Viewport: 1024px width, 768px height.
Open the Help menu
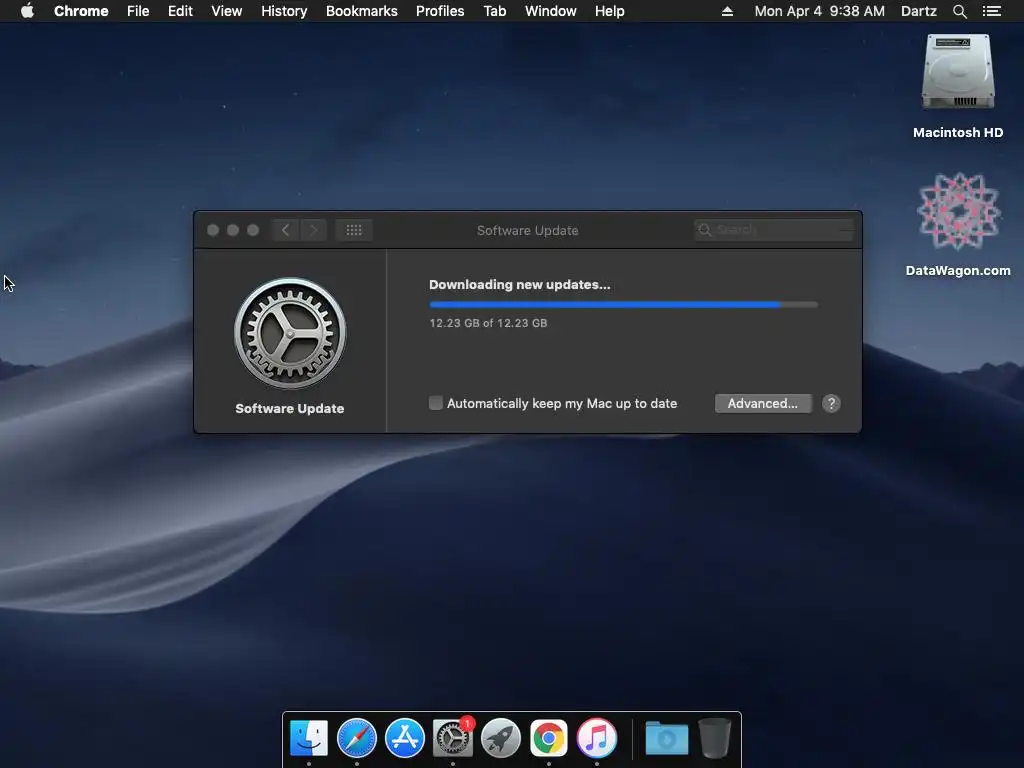(609, 11)
